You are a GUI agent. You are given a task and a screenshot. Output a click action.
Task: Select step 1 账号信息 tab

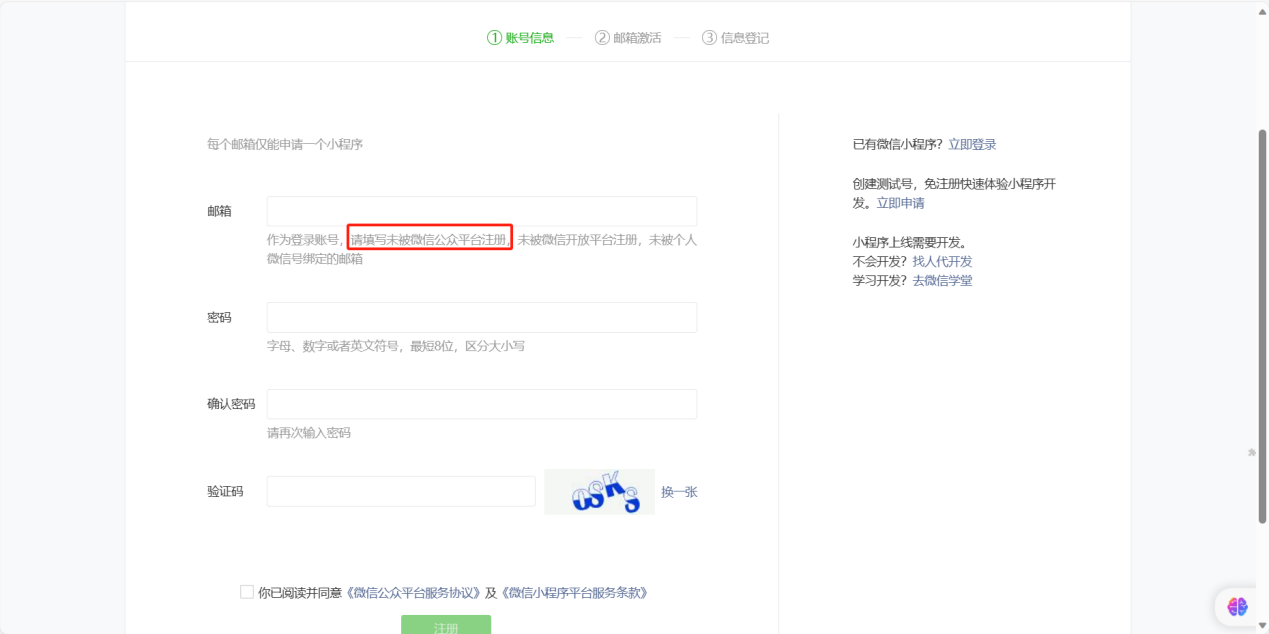point(520,38)
